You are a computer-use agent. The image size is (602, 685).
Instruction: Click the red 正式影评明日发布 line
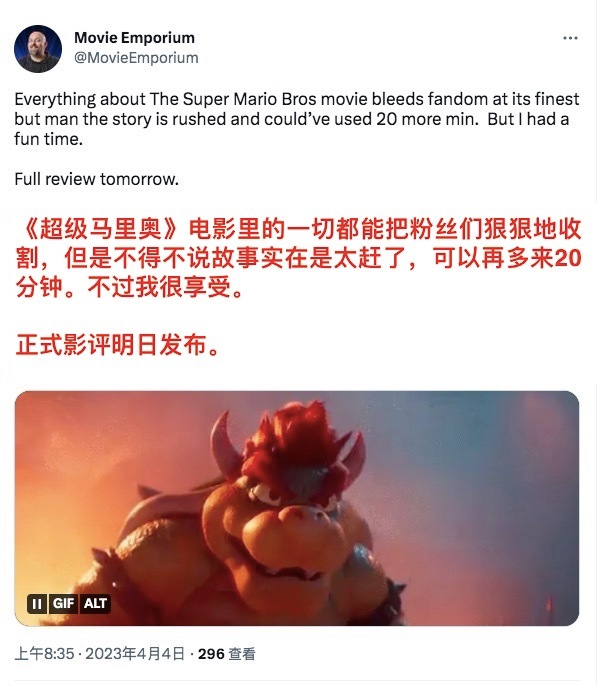coord(117,345)
